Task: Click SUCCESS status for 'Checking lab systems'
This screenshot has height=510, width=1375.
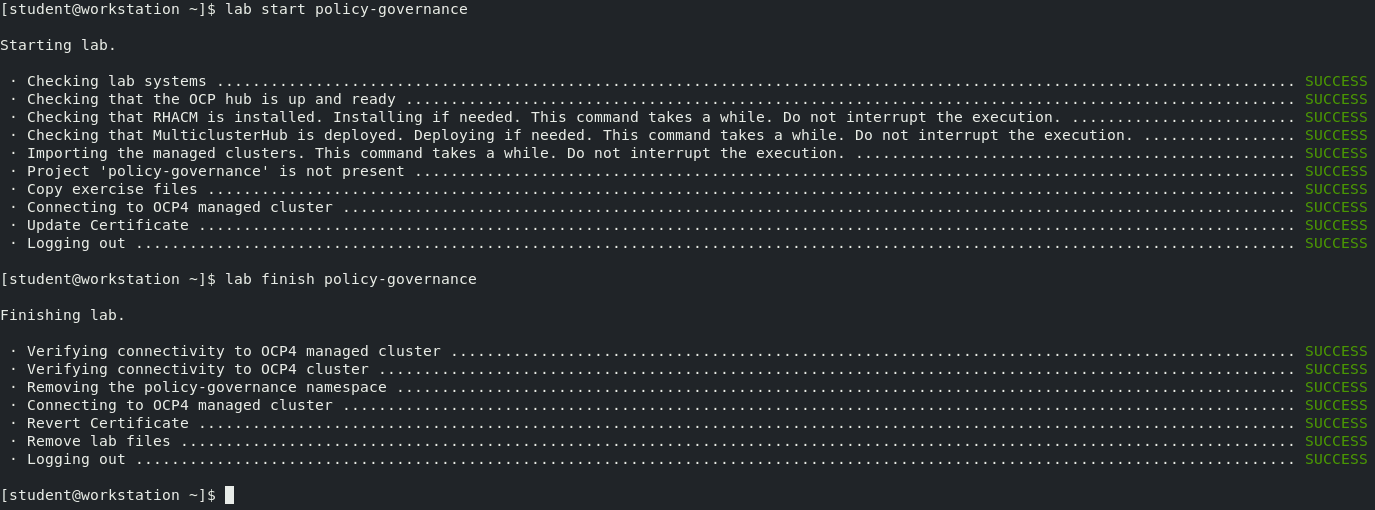Action: pos(1335,81)
